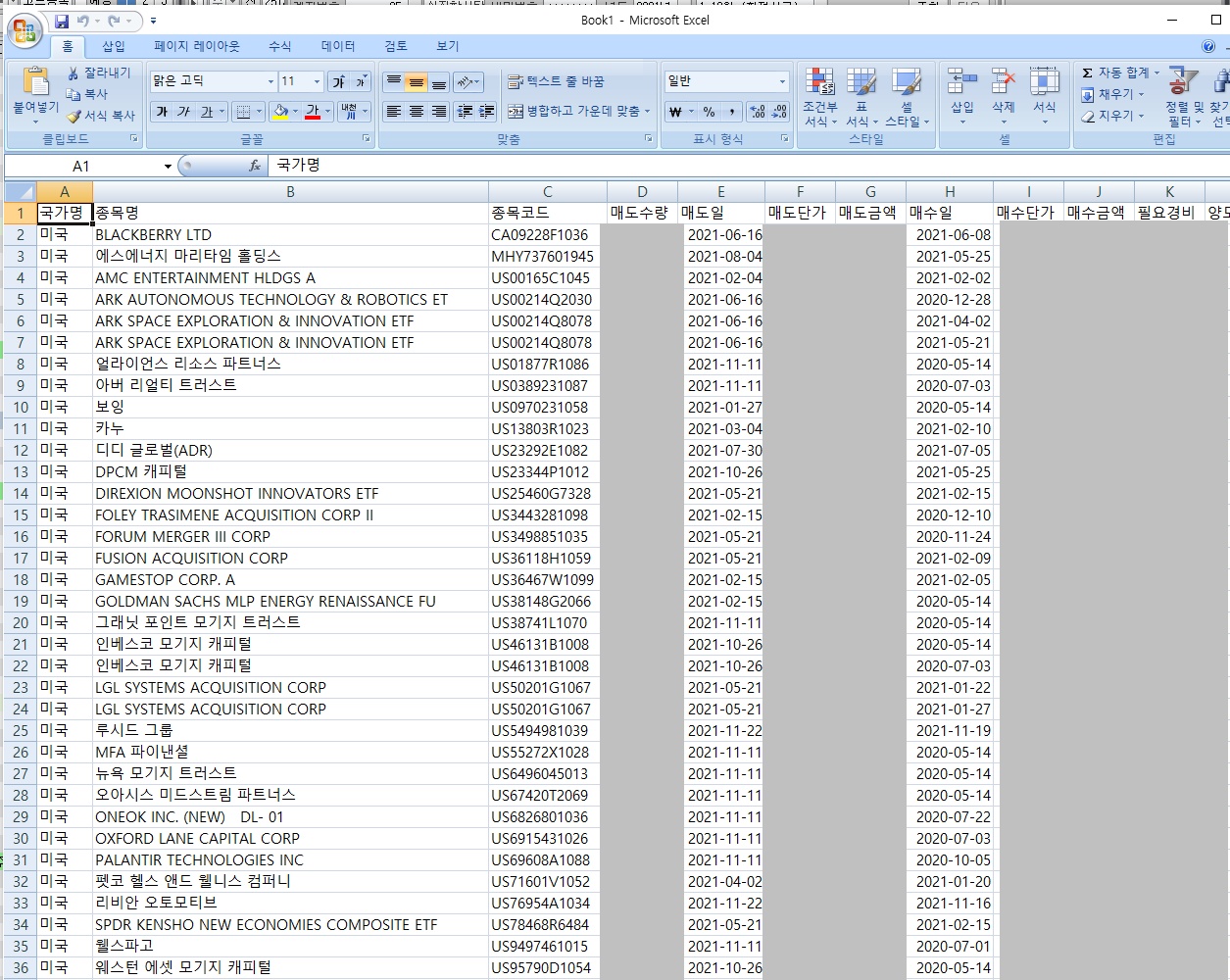Open the font name 맑은 고딕 dropdown
This screenshot has height=980, width=1230.
coord(271,81)
